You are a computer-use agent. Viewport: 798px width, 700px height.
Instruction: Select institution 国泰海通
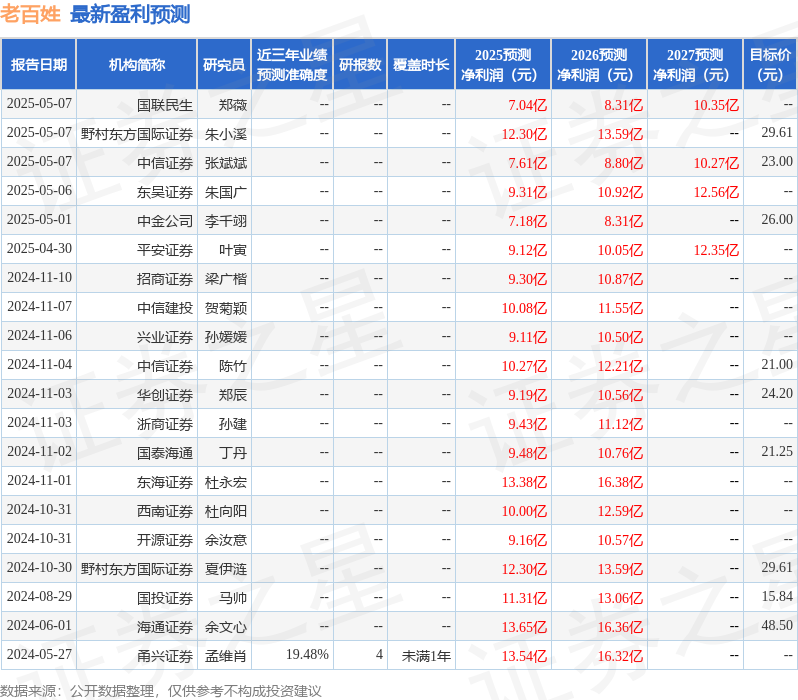(165, 454)
